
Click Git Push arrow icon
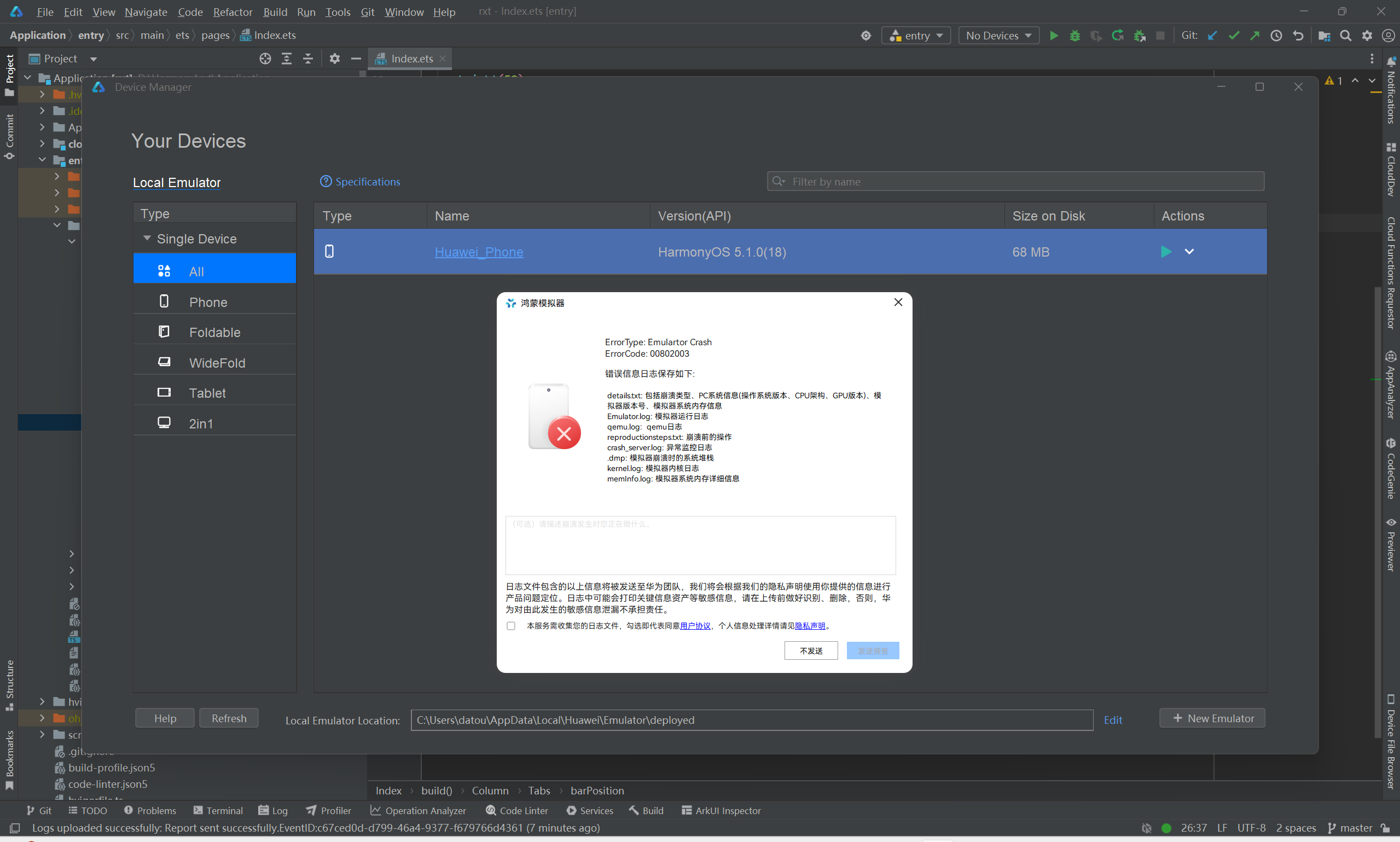coord(1255,36)
